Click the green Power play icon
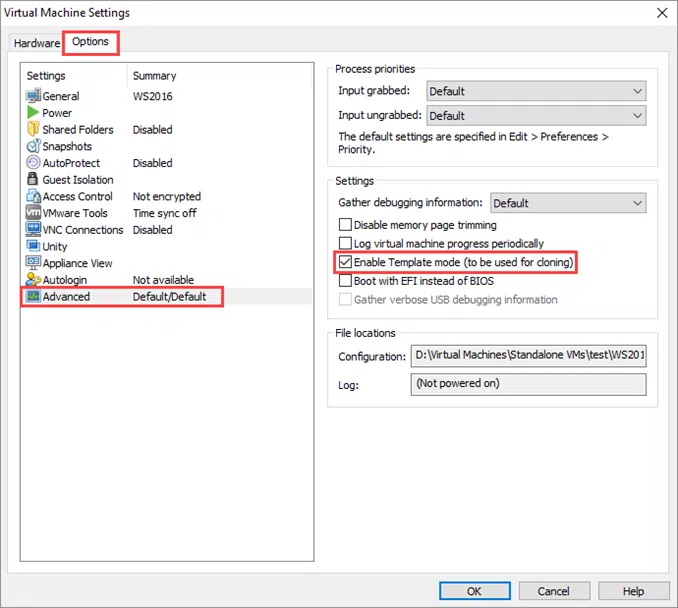 33,112
